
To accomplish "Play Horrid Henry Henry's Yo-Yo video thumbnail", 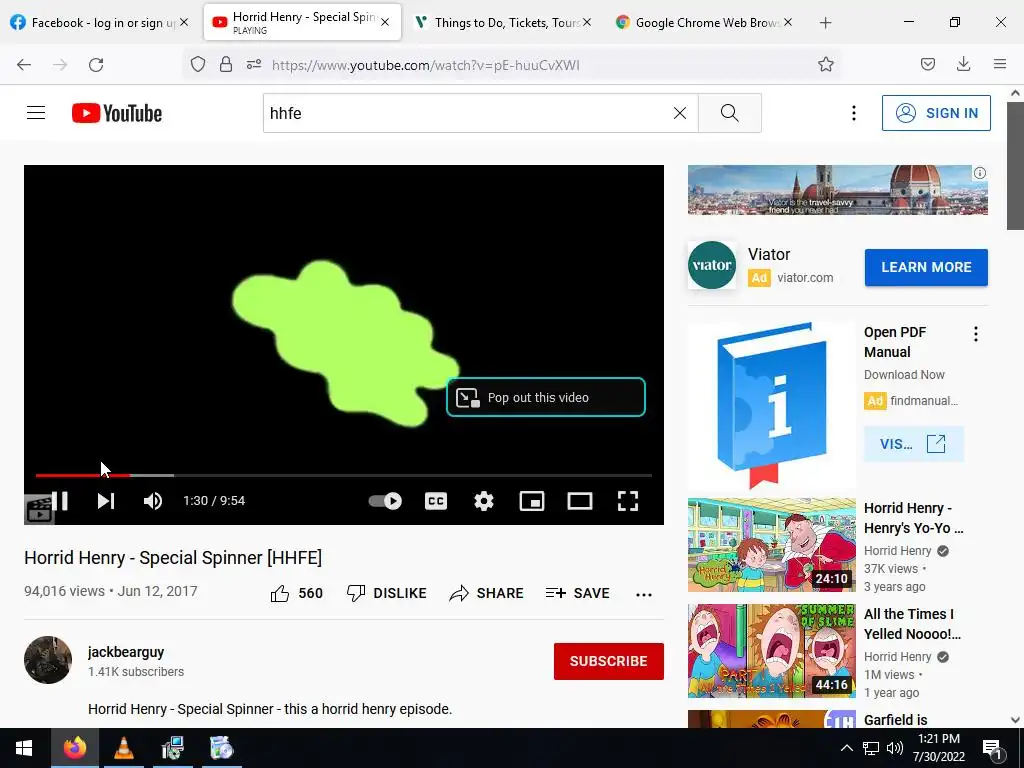I will point(771,545).
